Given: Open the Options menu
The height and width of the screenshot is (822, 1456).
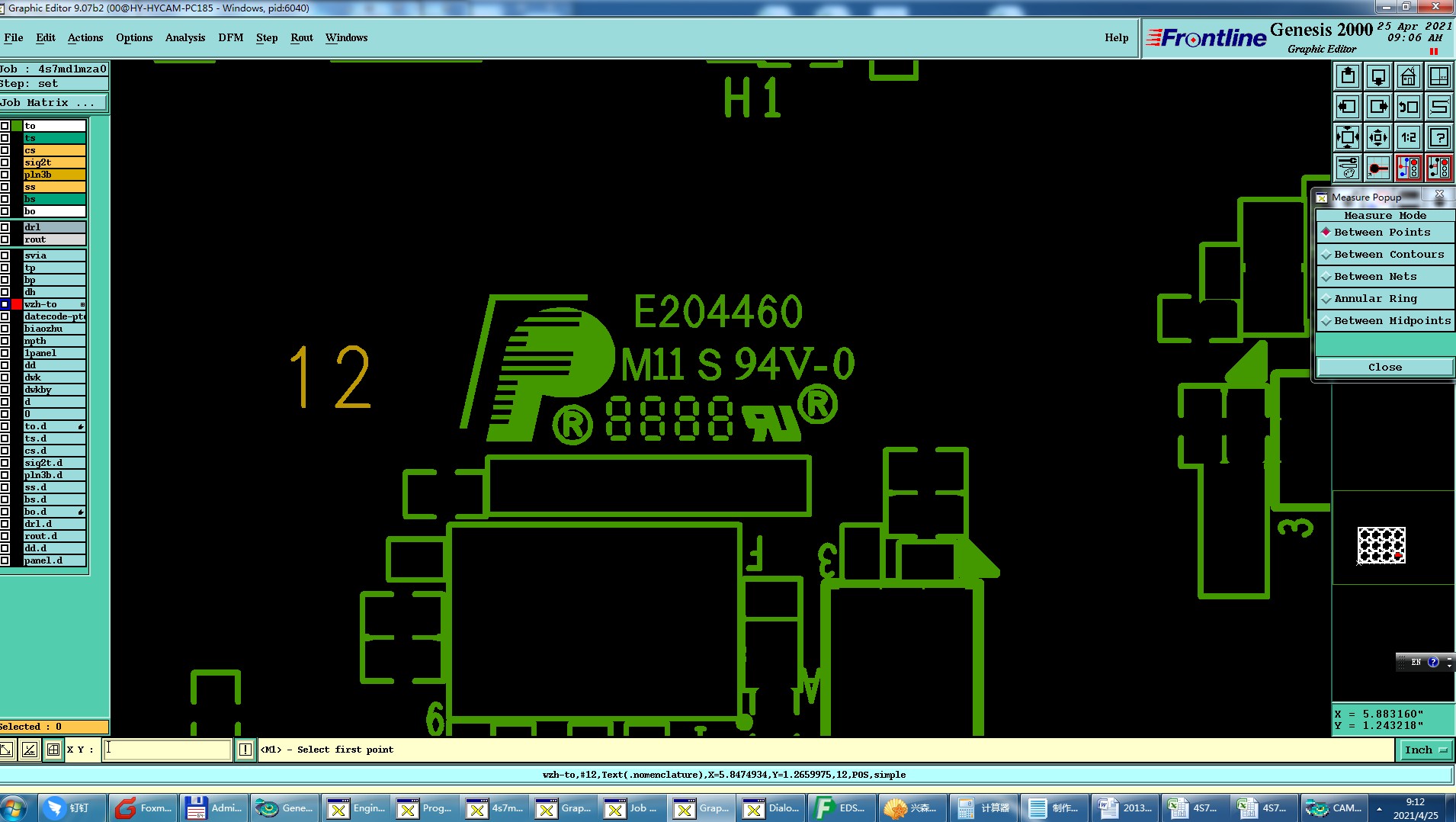Looking at the screenshot, I should tap(134, 37).
